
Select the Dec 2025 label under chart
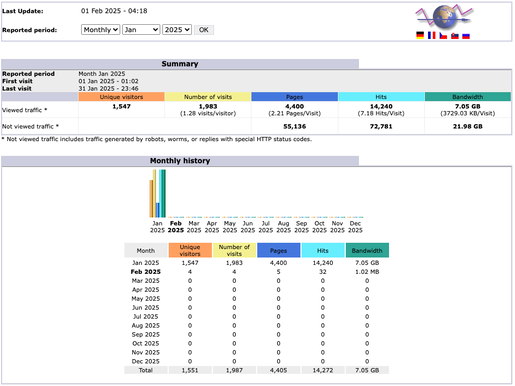(355, 227)
